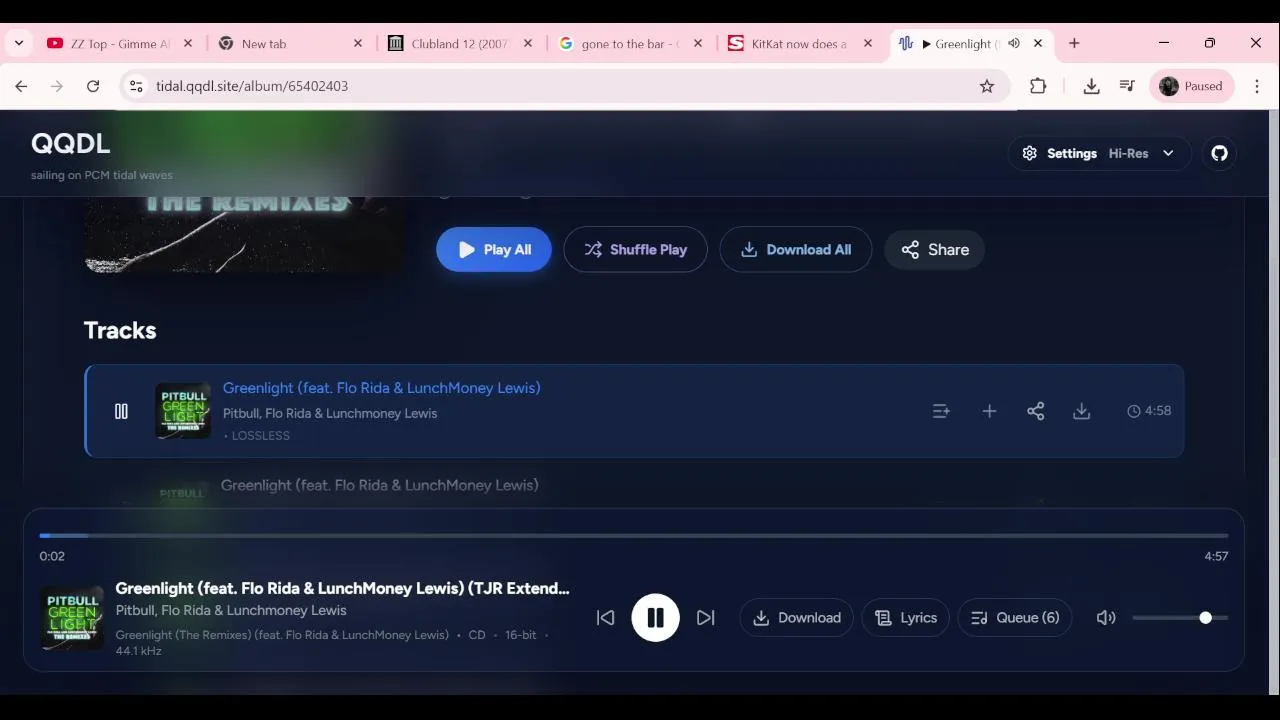Close the Clubland 12 tab
Viewport: 1280px width, 720px height.
pos(528,44)
